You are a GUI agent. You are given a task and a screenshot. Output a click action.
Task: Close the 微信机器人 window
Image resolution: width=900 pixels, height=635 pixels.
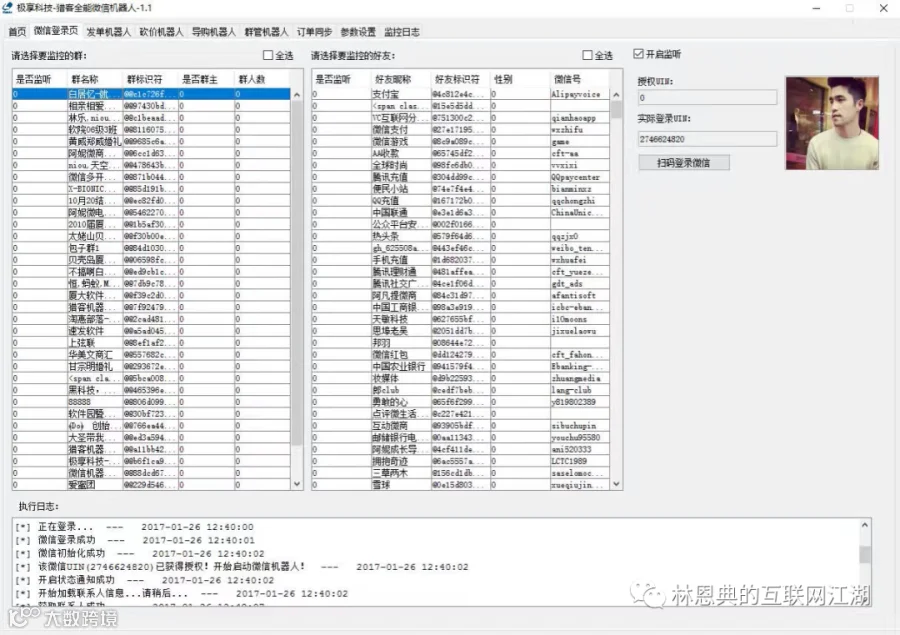pyautogui.click(x=883, y=8)
